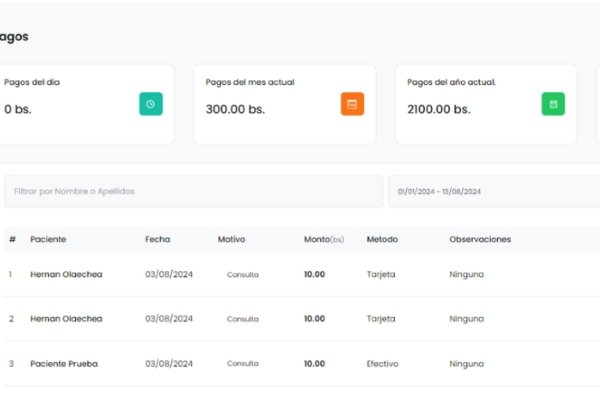Click the 2100.00 bs. yearly total
600x400 pixels.
coord(438,109)
